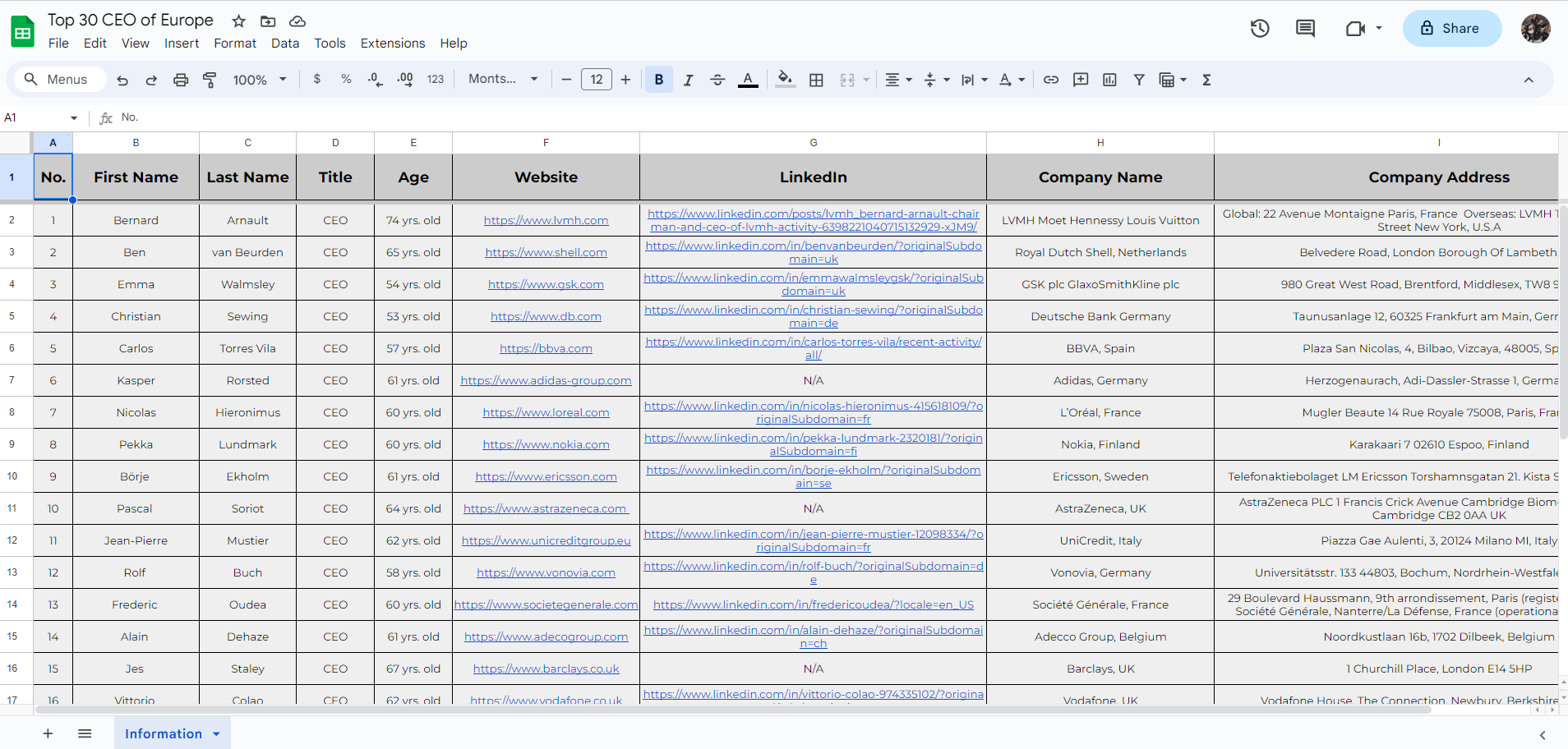This screenshot has width=1568, height=749.
Task: Click the Undo icon
Action: tap(122, 80)
